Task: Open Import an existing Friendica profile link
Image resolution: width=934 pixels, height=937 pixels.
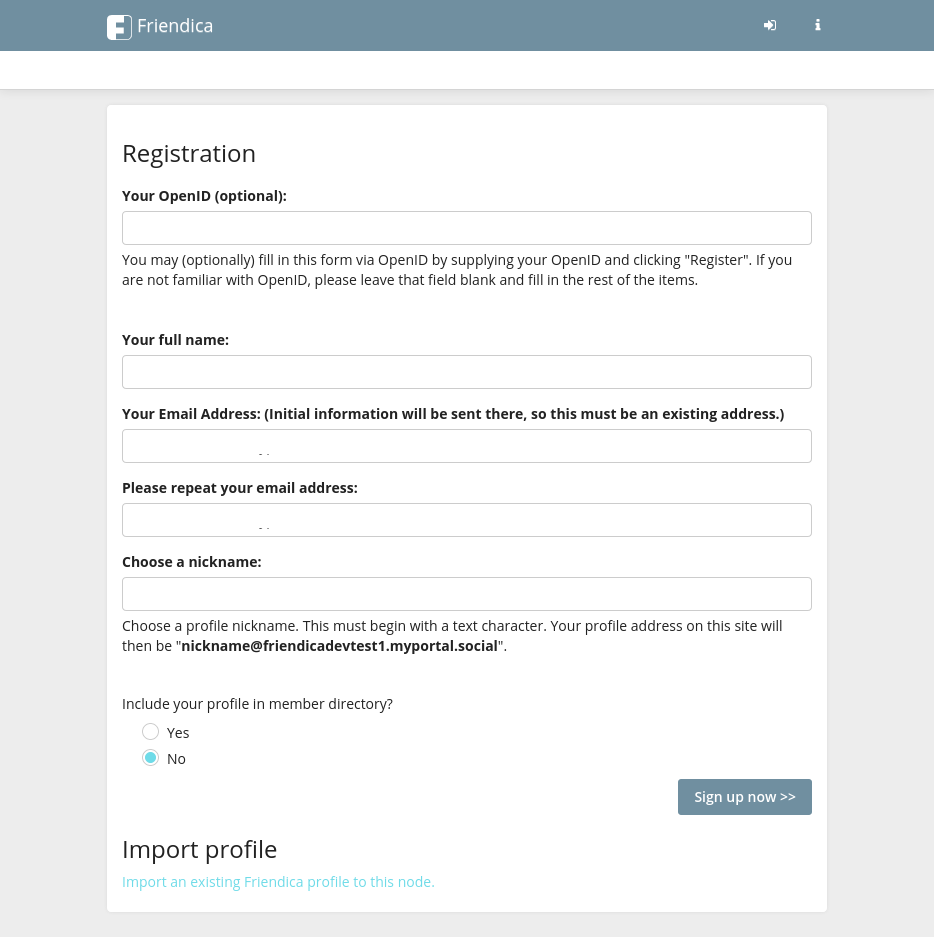Action: (x=278, y=882)
